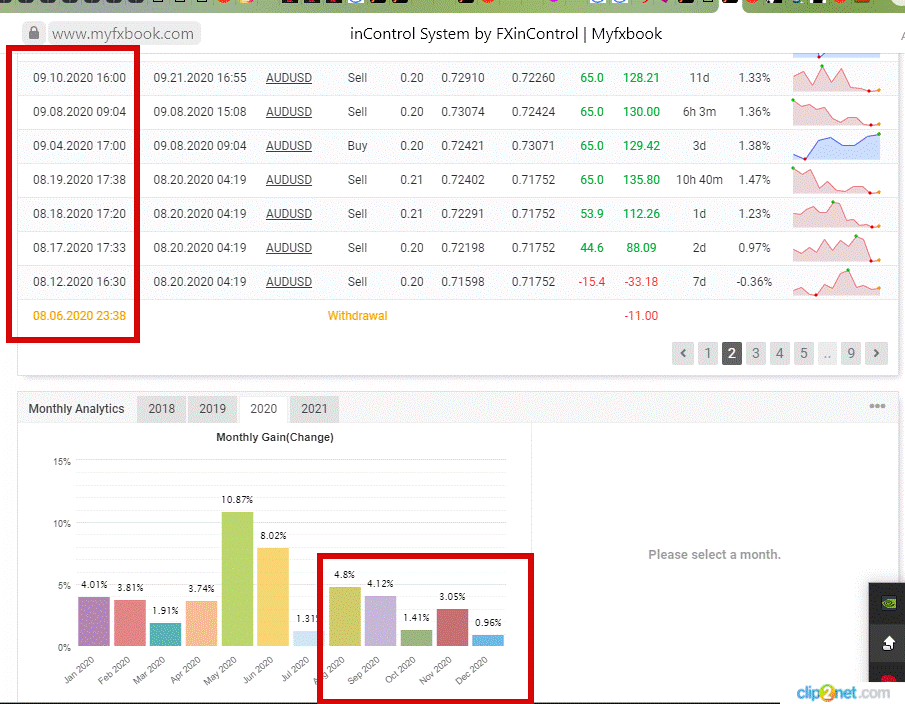Select the Nov 2020 bar showing 3.05%
905x704 pixels.
(452, 627)
